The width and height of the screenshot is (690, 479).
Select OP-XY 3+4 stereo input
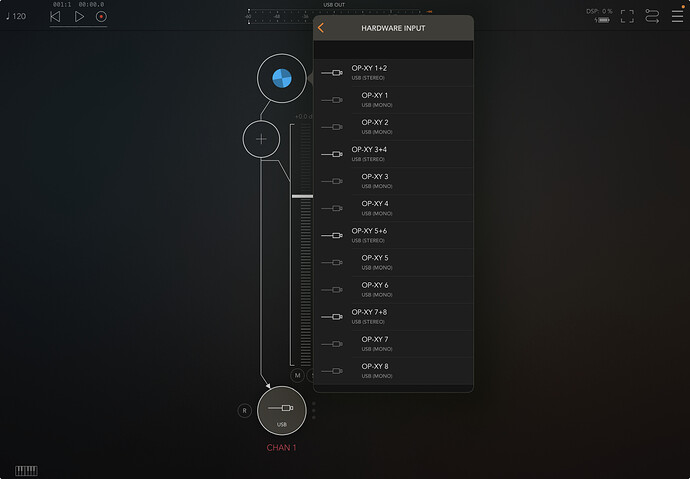coord(393,154)
